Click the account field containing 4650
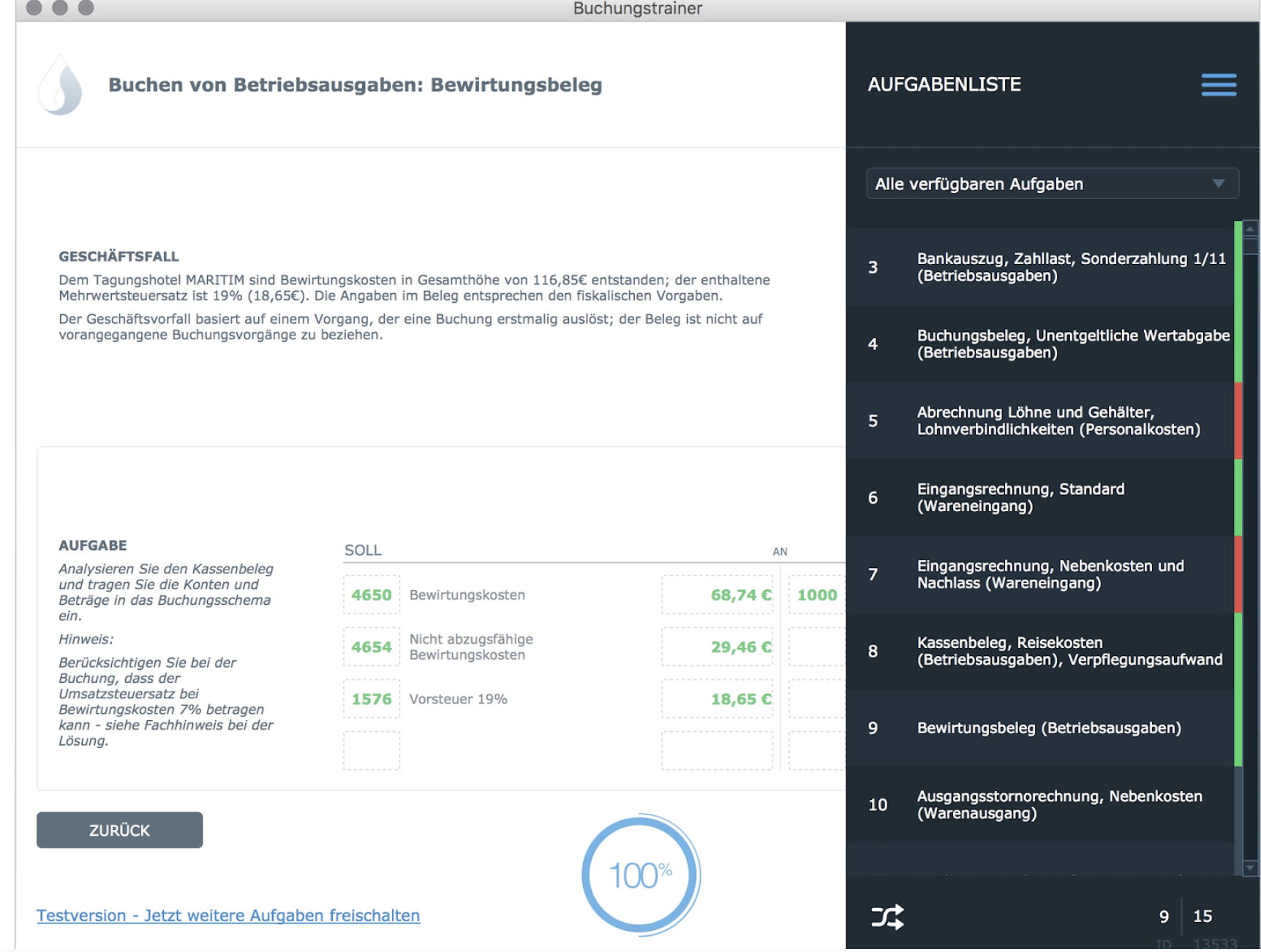The height and width of the screenshot is (952, 1261). [x=372, y=594]
